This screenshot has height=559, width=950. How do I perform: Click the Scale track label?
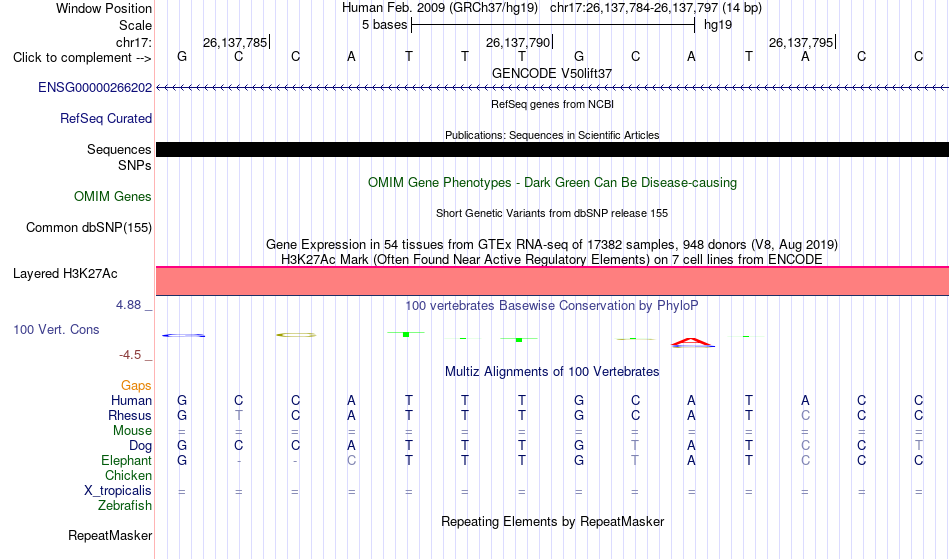coord(135,25)
